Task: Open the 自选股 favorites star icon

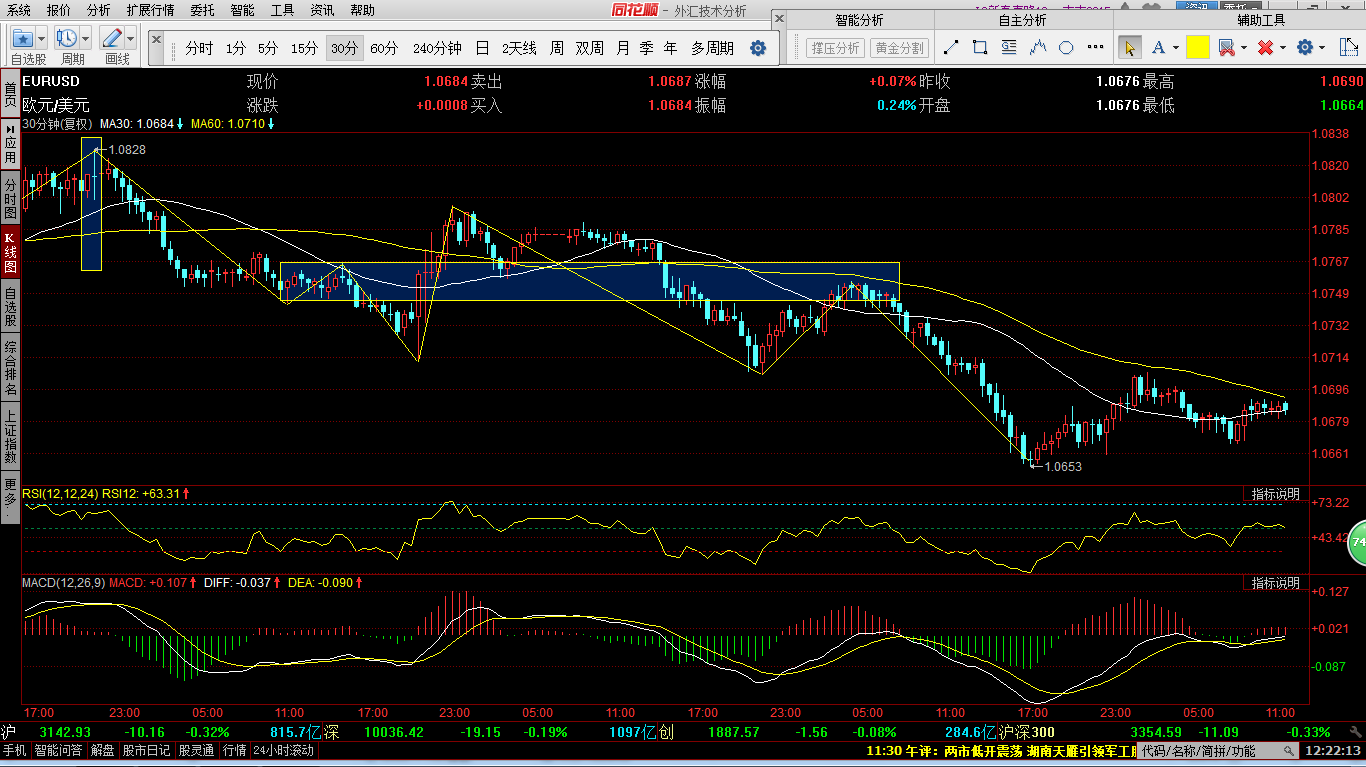Action: [x=22, y=38]
